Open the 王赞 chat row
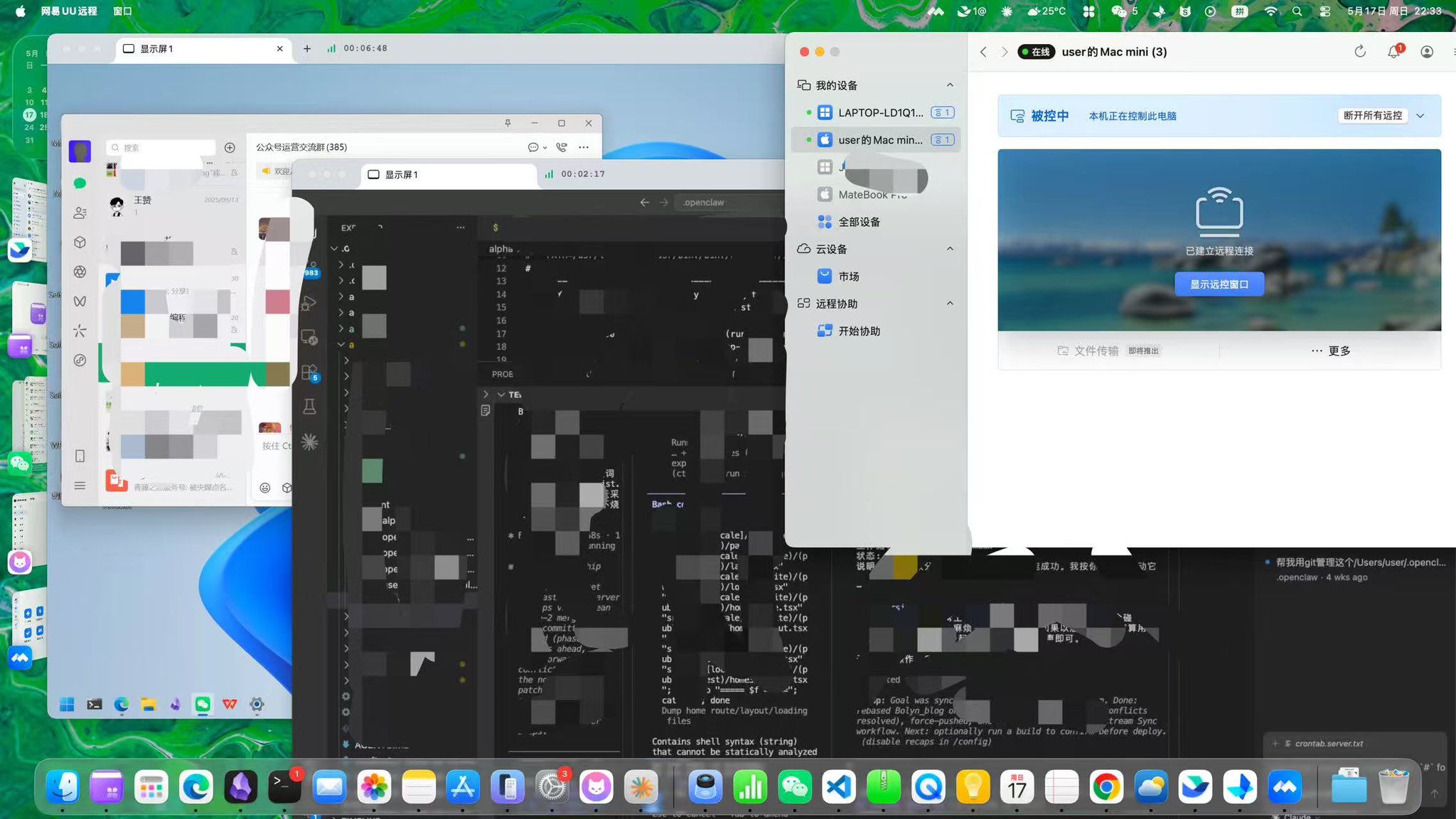The image size is (1456, 819). 174,206
